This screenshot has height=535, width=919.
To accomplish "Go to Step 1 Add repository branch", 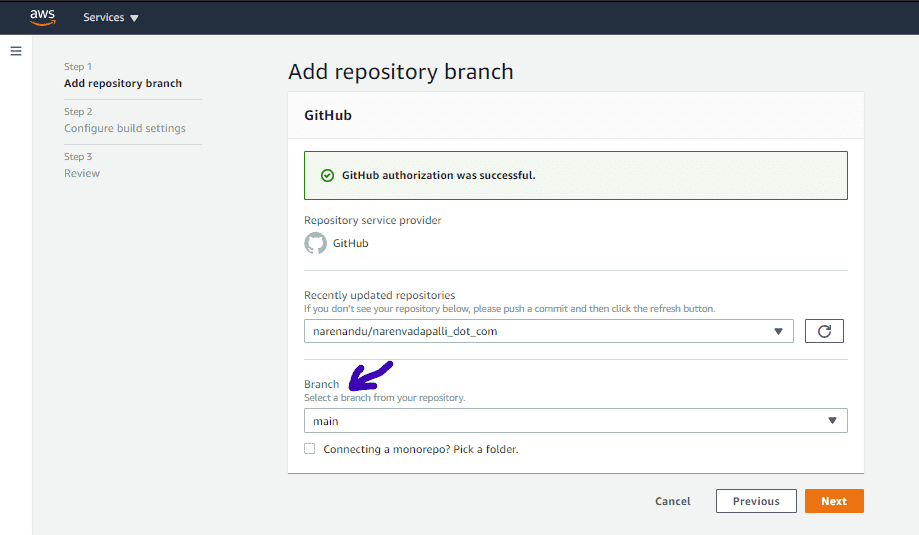I will click(x=123, y=83).
